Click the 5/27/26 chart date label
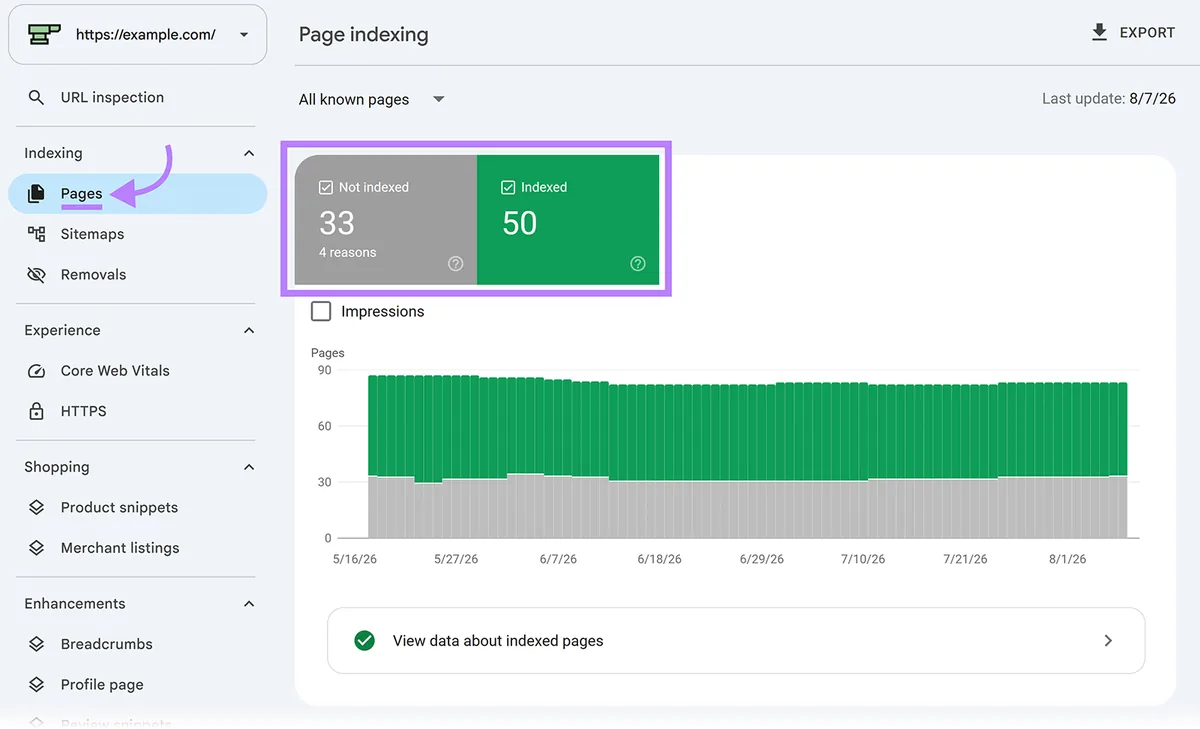Screen dimensions: 1200x729 (456, 559)
